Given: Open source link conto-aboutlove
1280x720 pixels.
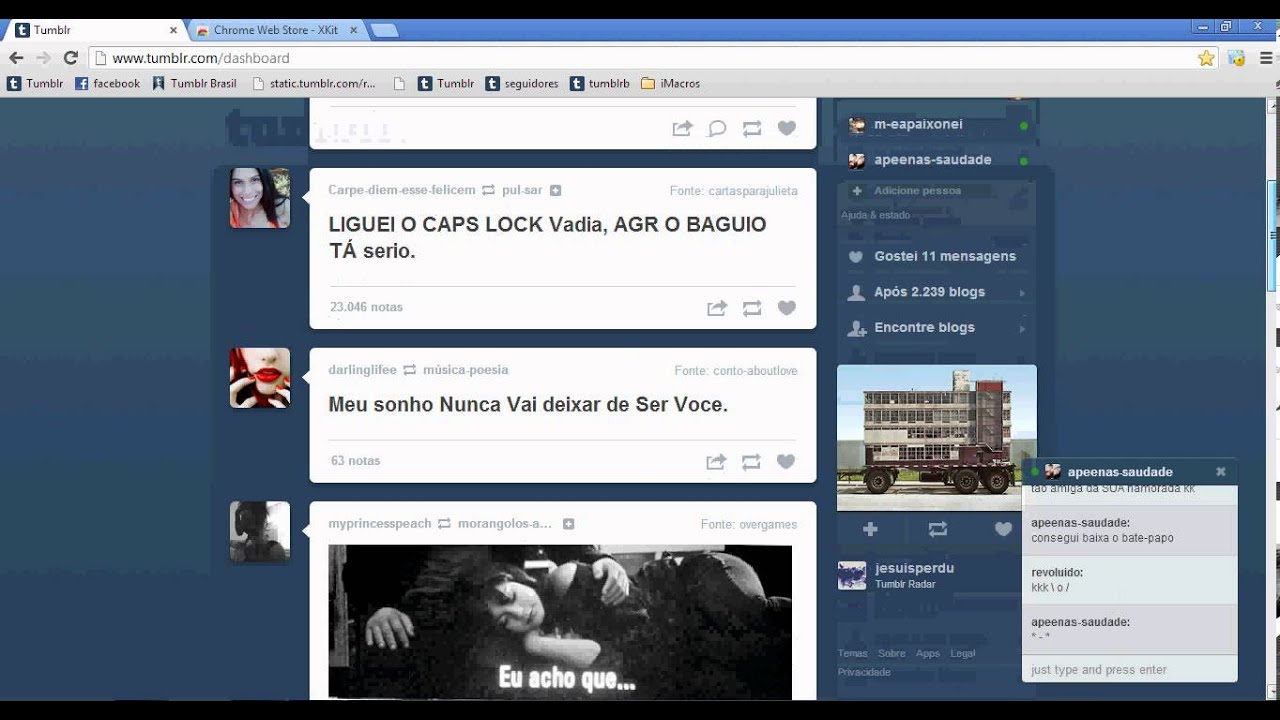Looking at the screenshot, I should (755, 371).
